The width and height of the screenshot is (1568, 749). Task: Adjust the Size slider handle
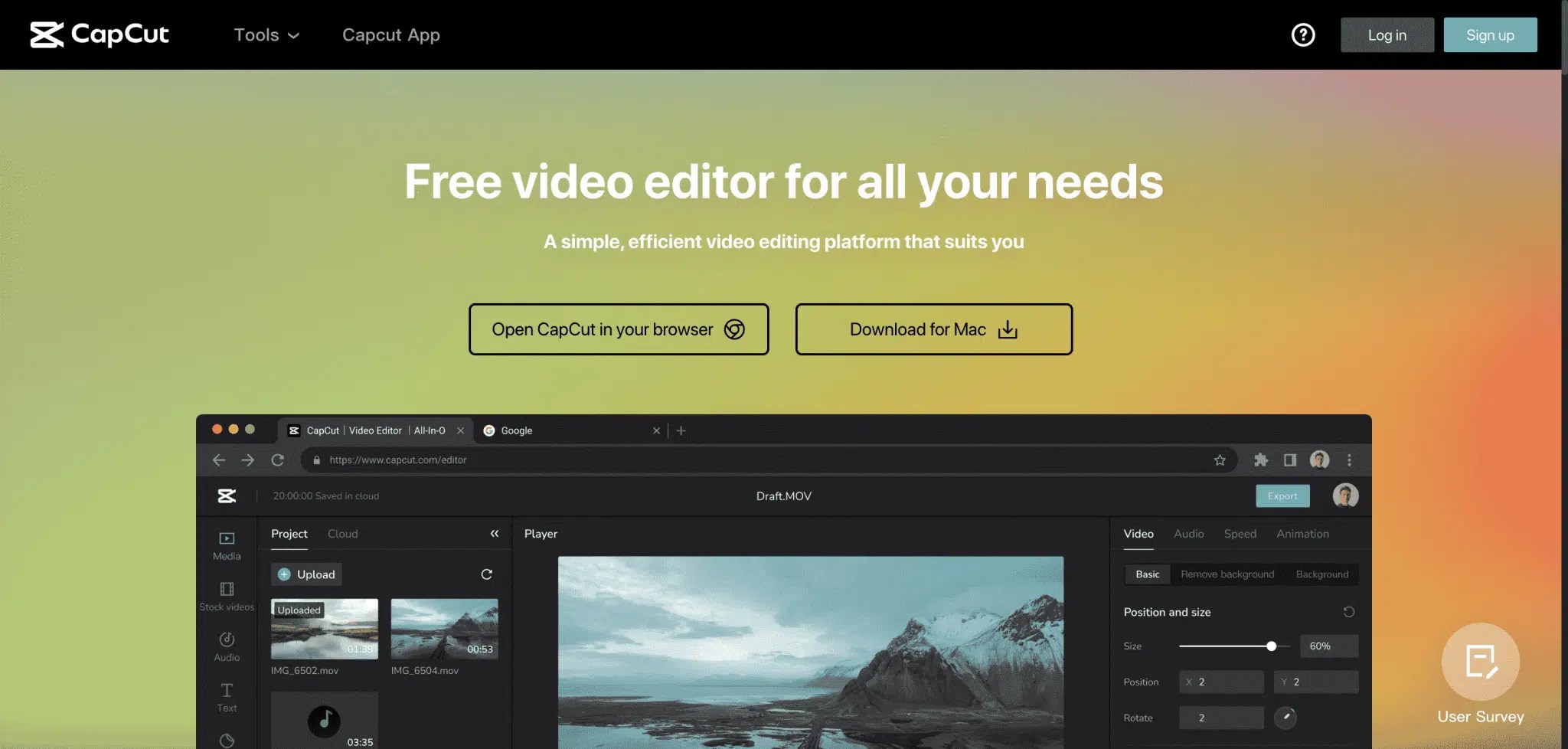point(1272,646)
